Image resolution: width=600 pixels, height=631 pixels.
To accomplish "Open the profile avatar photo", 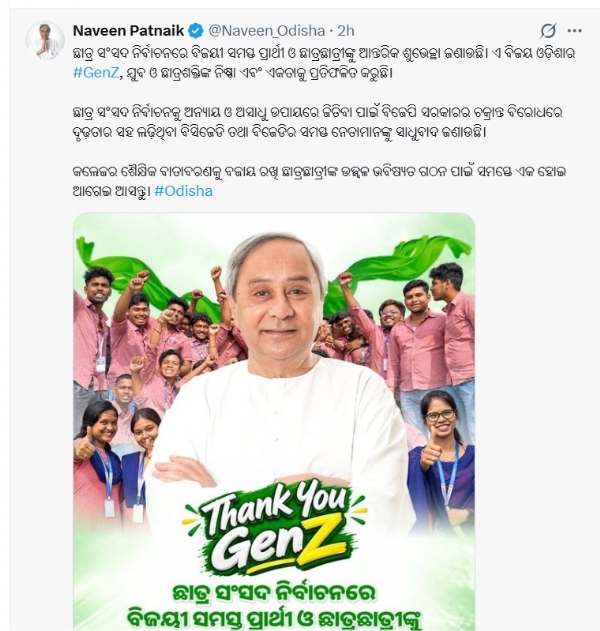I will click(45, 41).
